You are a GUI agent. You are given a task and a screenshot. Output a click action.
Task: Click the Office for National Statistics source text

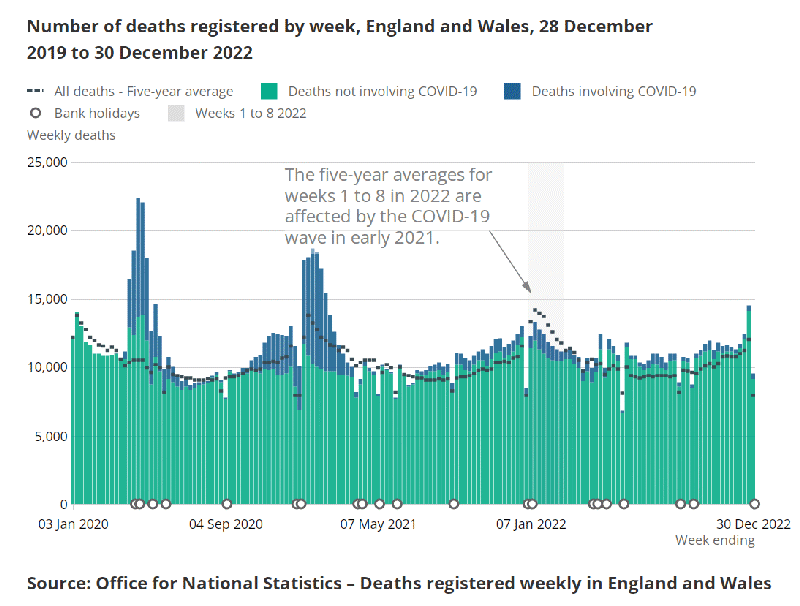[x=399, y=582]
